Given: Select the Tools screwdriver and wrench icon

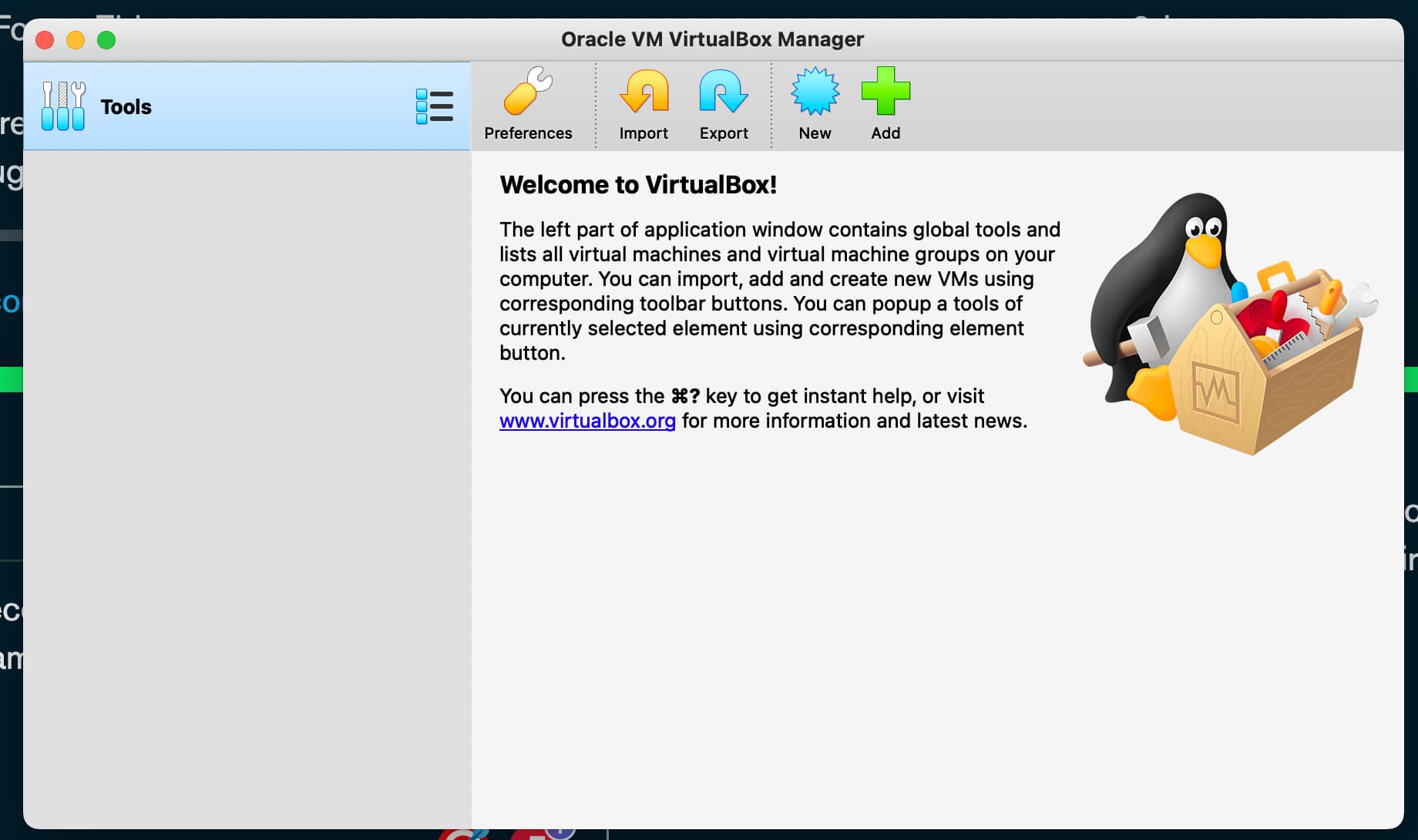Looking at the screenshot, I should point(63,106).
